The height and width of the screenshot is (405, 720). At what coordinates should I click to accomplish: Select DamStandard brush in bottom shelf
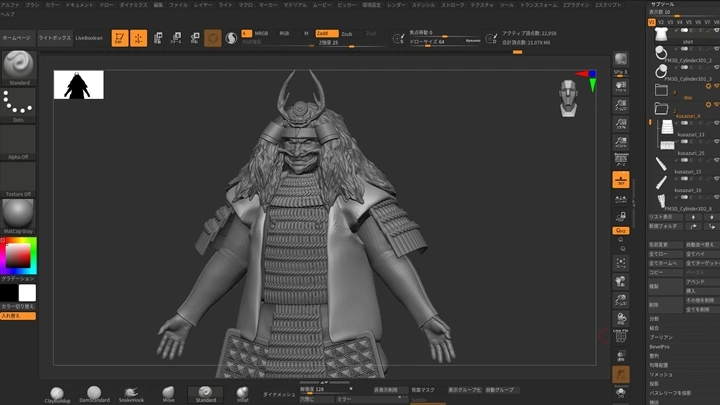(x=94, y=394)
